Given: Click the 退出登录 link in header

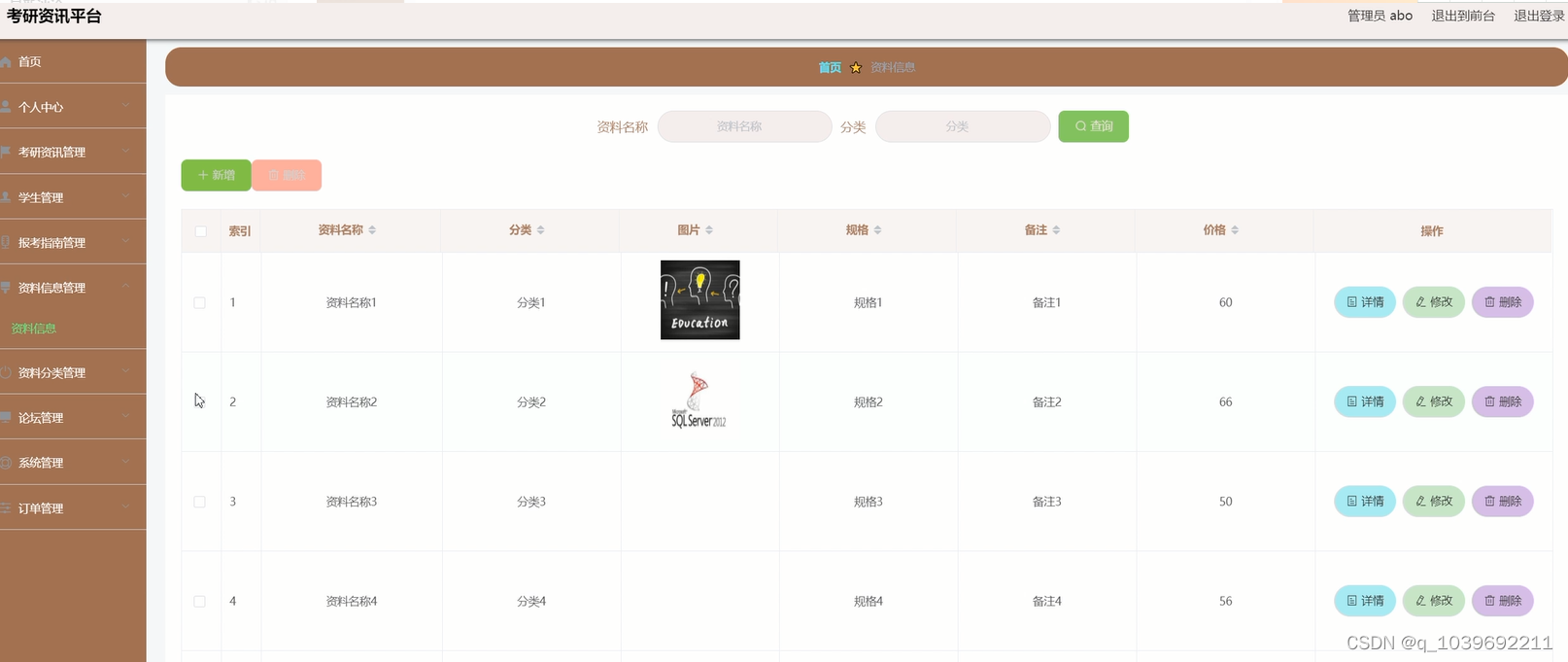Looking at the screenshot, I should click(x=1540, y=16).
